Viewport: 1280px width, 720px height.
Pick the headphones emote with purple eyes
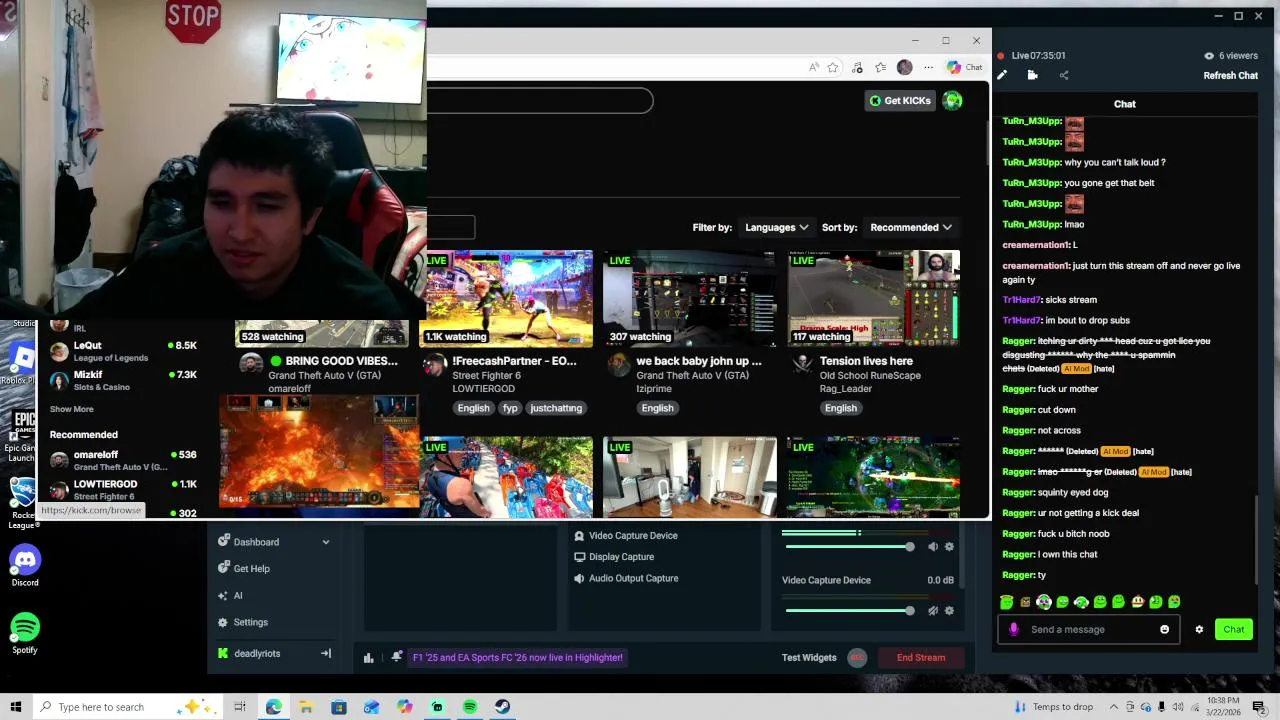click(1044, 602)
